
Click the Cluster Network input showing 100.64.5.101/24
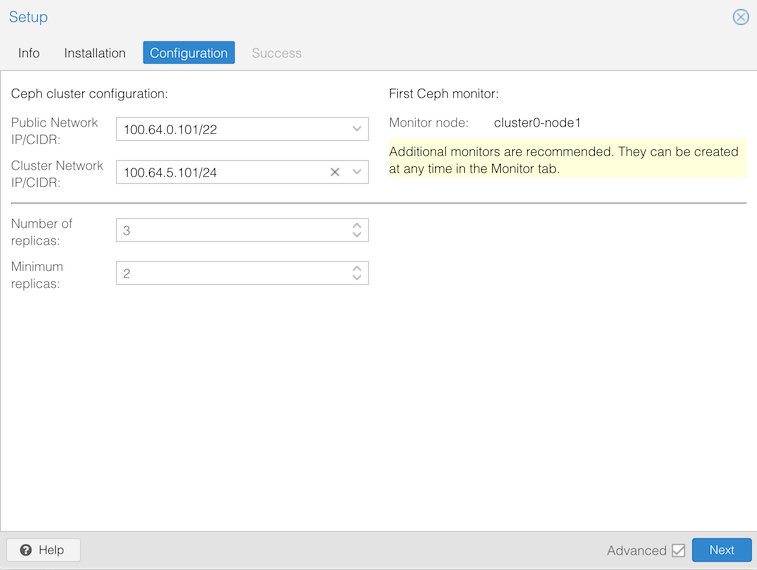[x=220, y=172]
